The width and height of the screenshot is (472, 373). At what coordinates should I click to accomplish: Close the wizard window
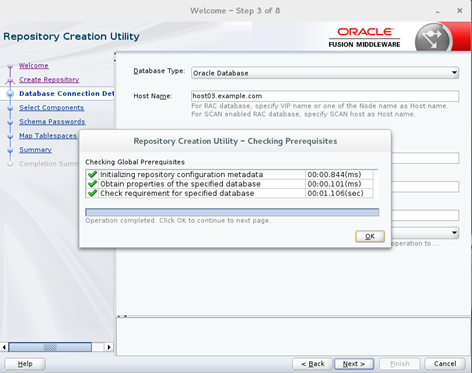click(459, 11)
